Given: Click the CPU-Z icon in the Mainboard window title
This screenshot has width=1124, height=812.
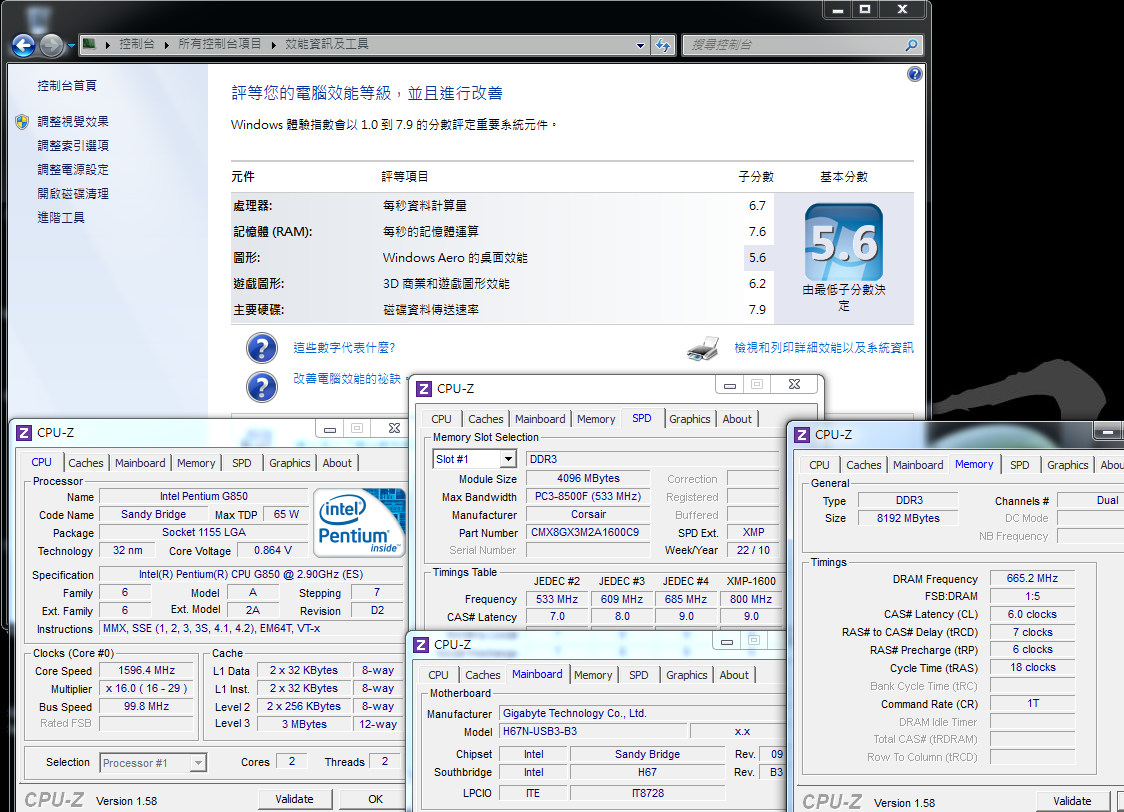Looking at the screenshot, I should pyautogui.click(x=422, y=644).
